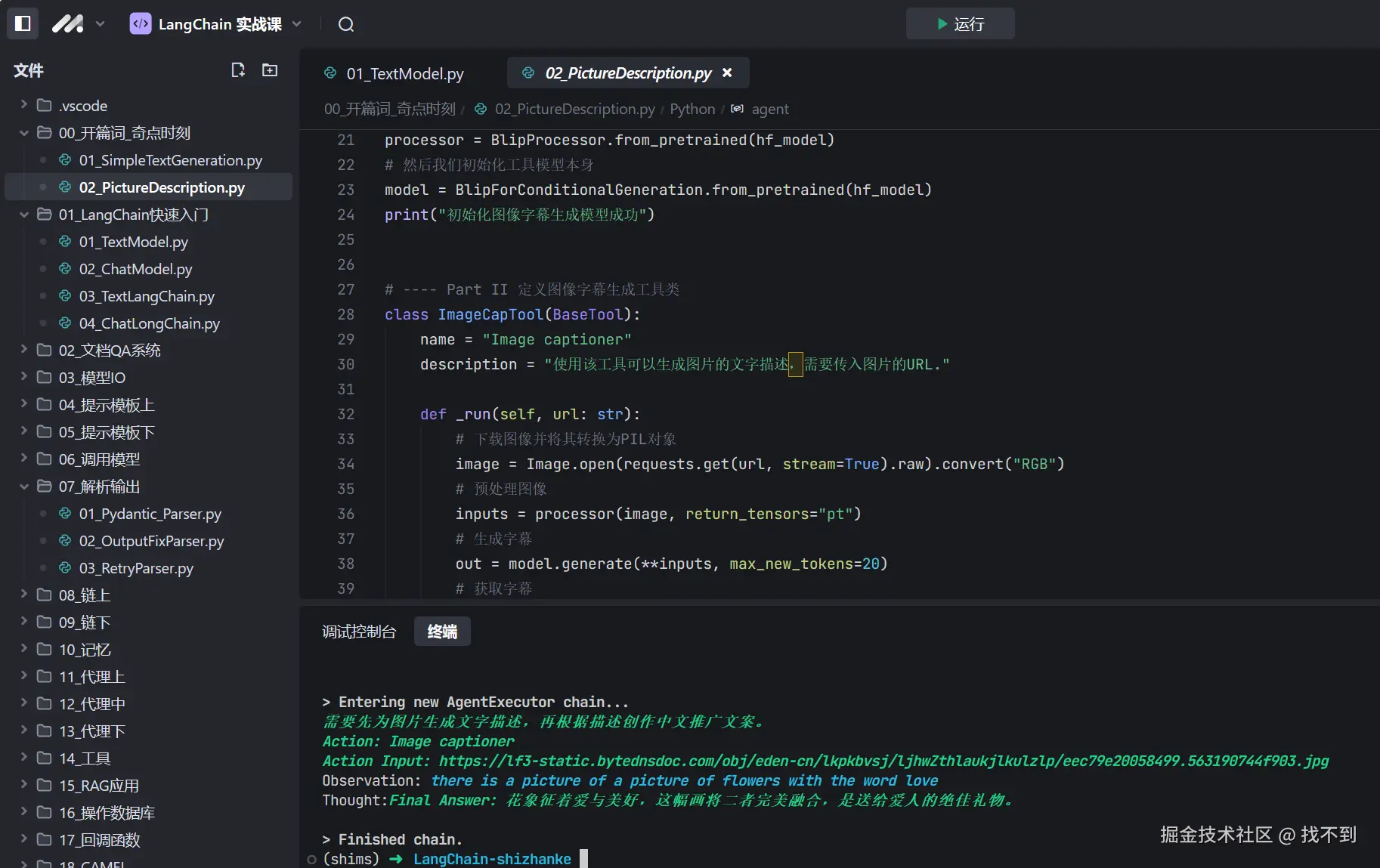The image size is (1380, 868).
Task: Switch to the 调试控制台 tab
Action: click(x=359, y=632)
